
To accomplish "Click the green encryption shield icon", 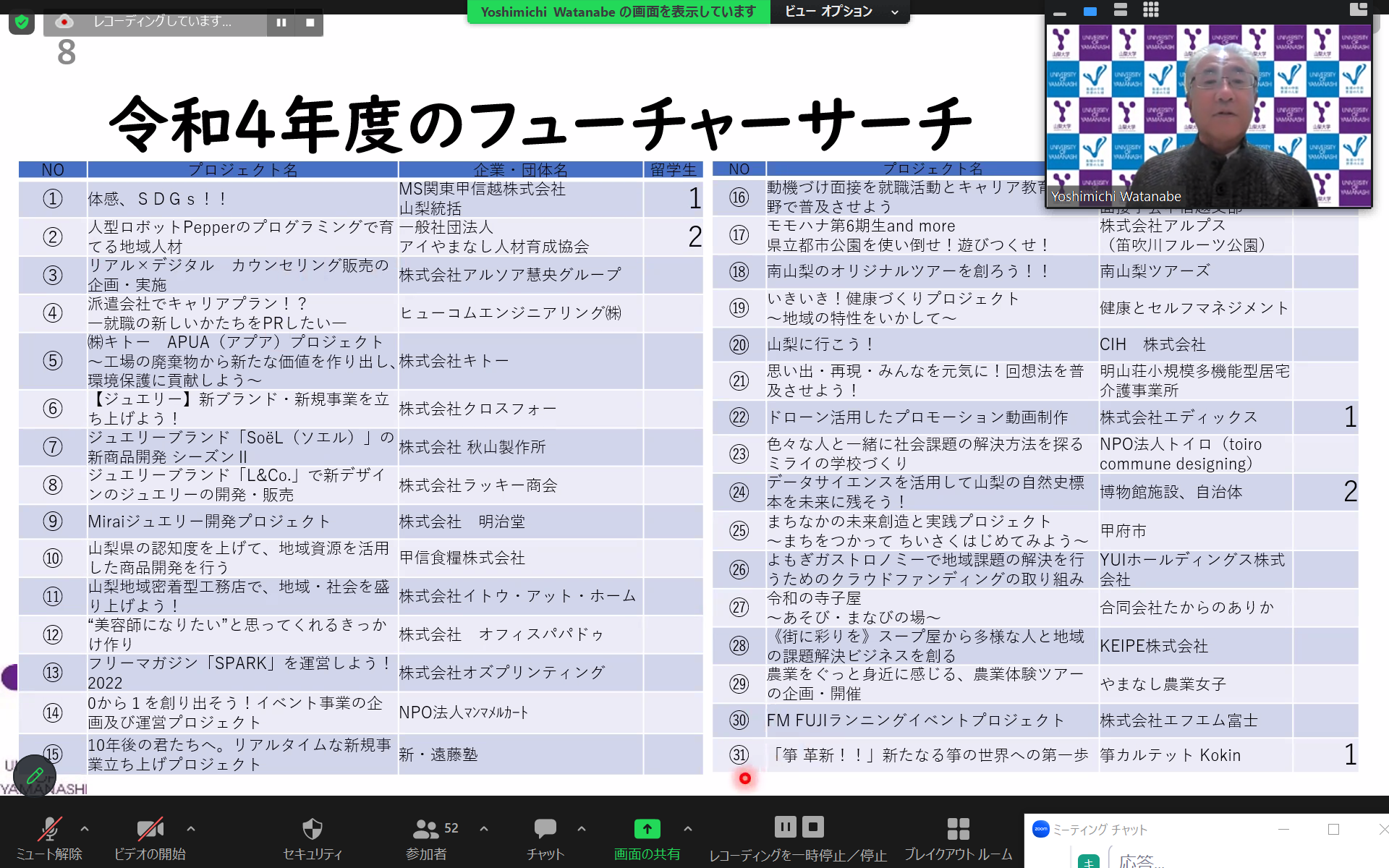I will click(22, 22).
